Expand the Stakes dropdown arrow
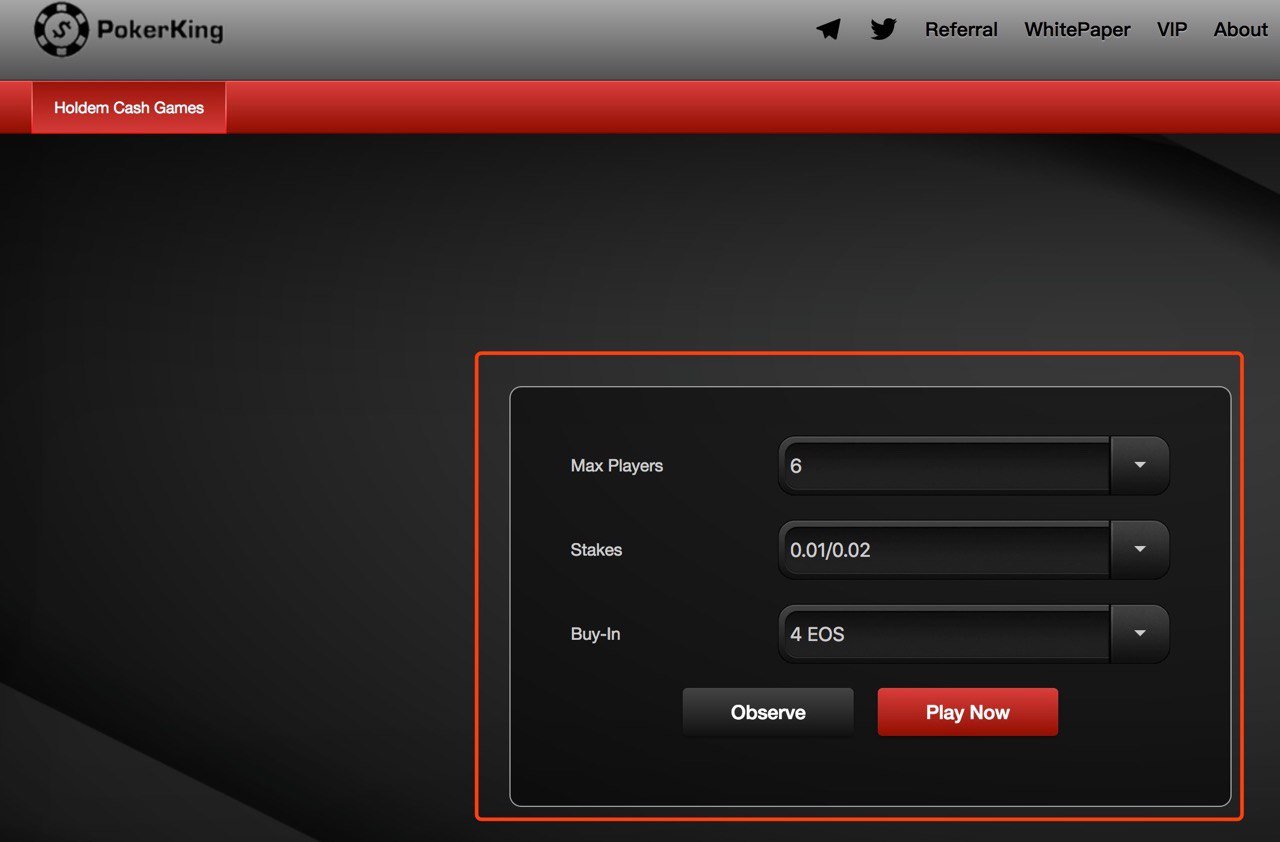1280x842 pixels. click(x=1139, y=549)
